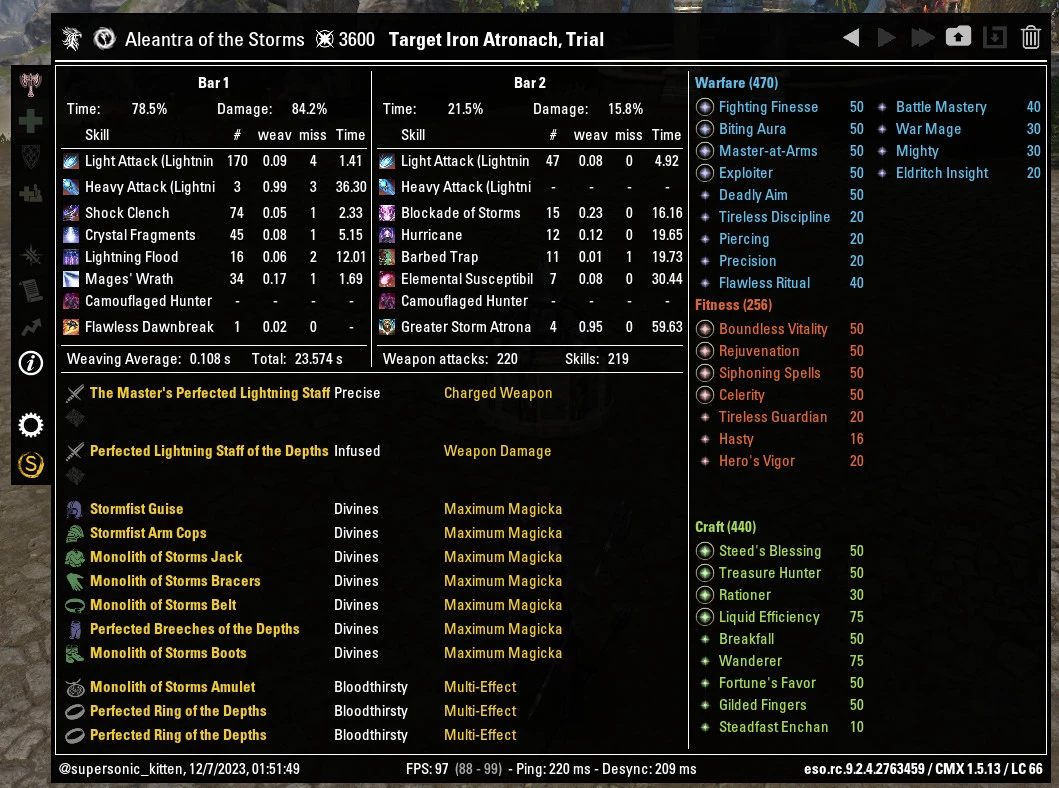Select the Bar 1 header
1059x788 pixels.
pyautogui.click(x=213, y=83)
